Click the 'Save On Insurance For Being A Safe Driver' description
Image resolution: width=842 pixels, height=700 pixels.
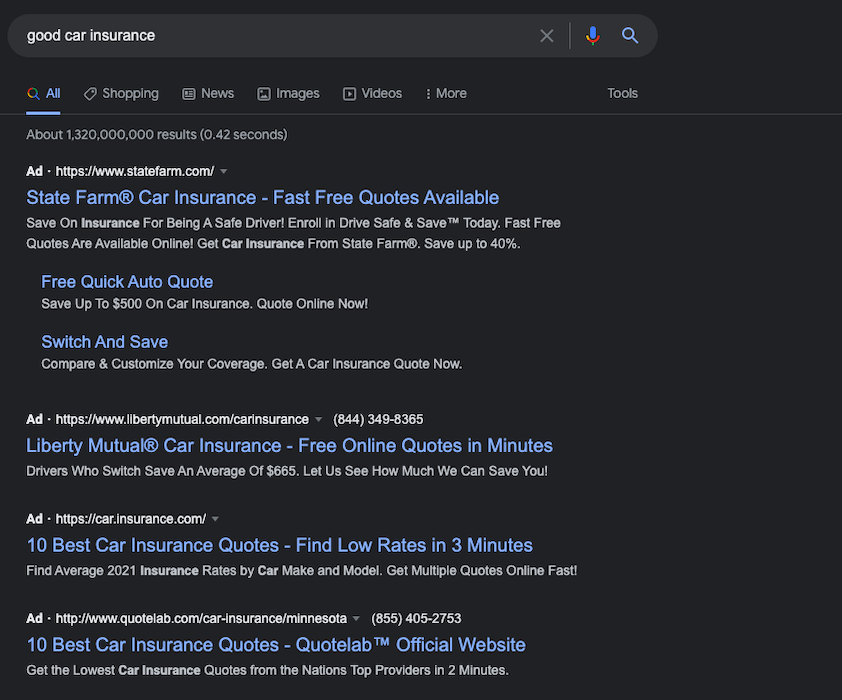tap(293, 234)
